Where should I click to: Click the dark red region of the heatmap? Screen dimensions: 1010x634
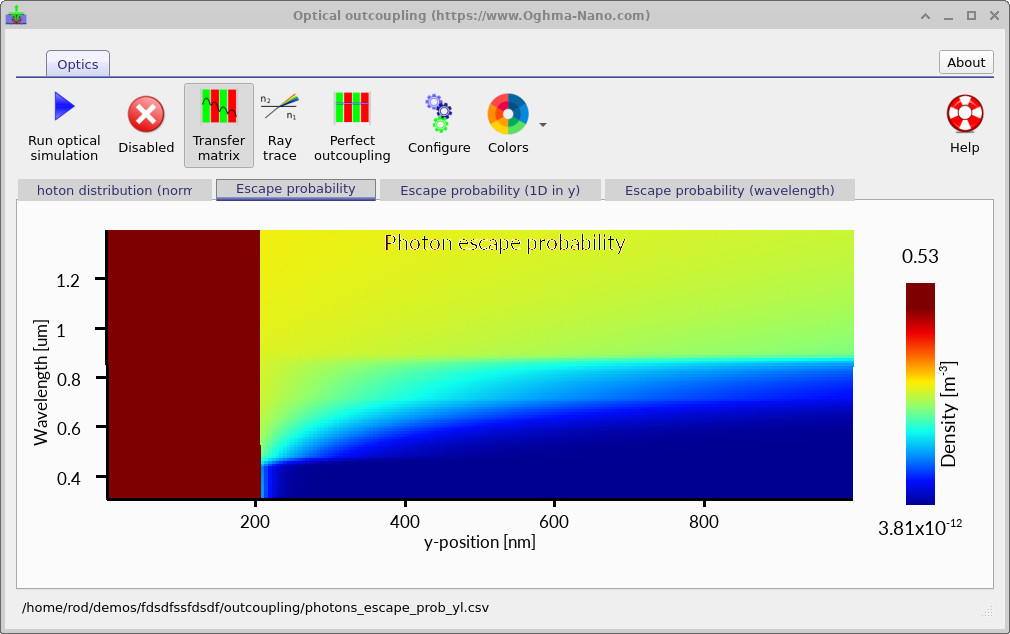183,364
